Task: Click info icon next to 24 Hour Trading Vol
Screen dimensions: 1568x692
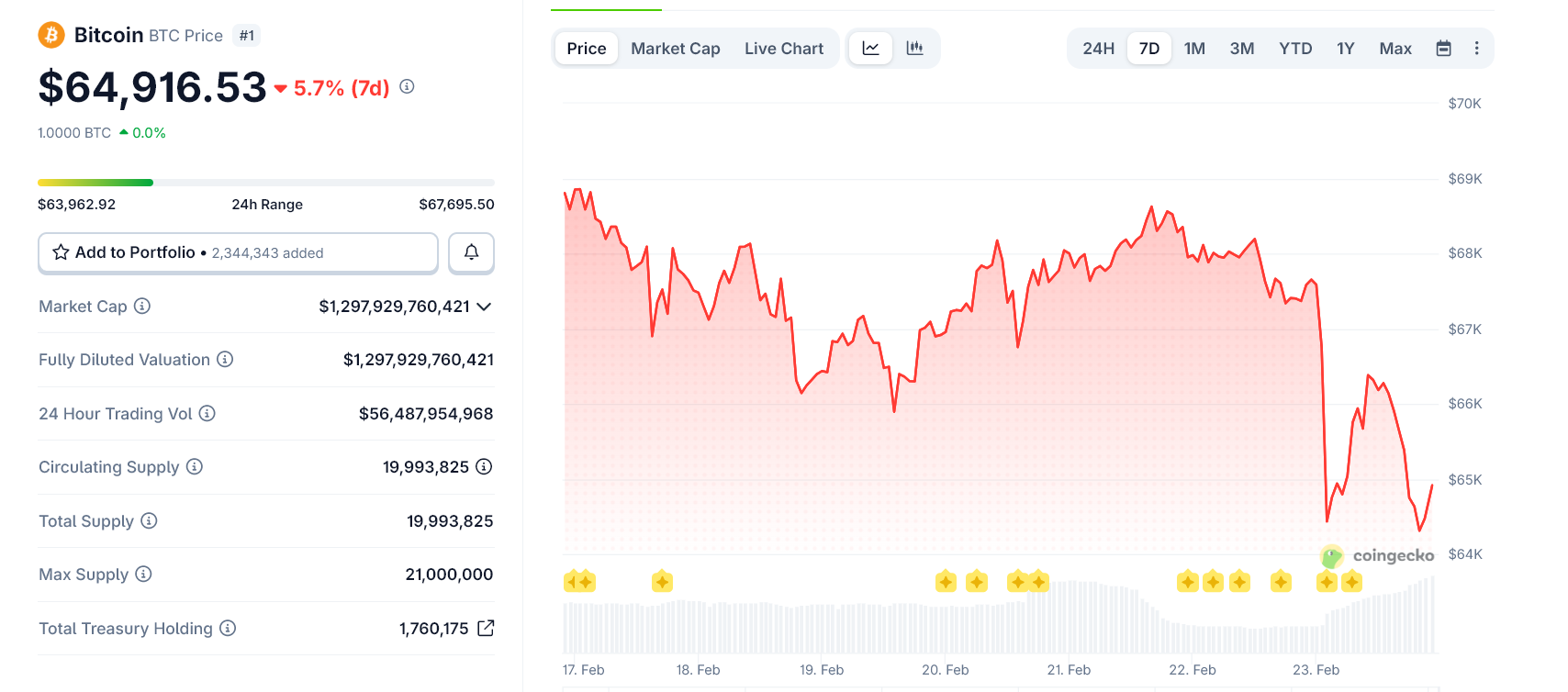Action: click(x=207, y=413)
